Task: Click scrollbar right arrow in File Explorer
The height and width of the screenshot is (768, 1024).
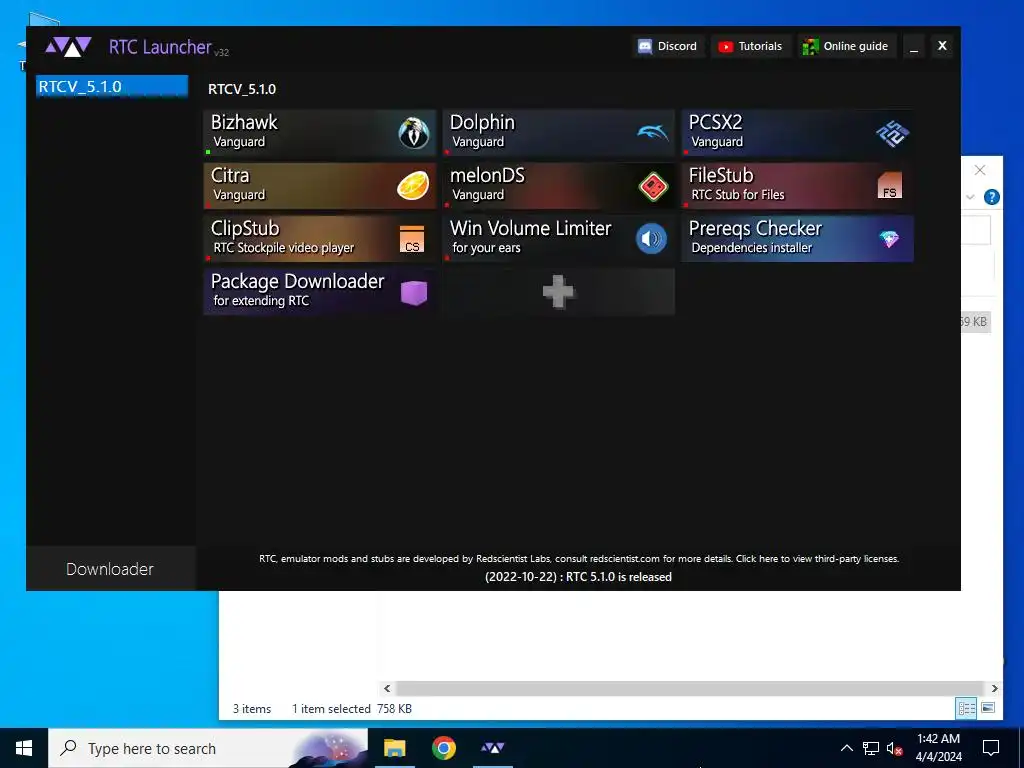Action: (994, 688)
